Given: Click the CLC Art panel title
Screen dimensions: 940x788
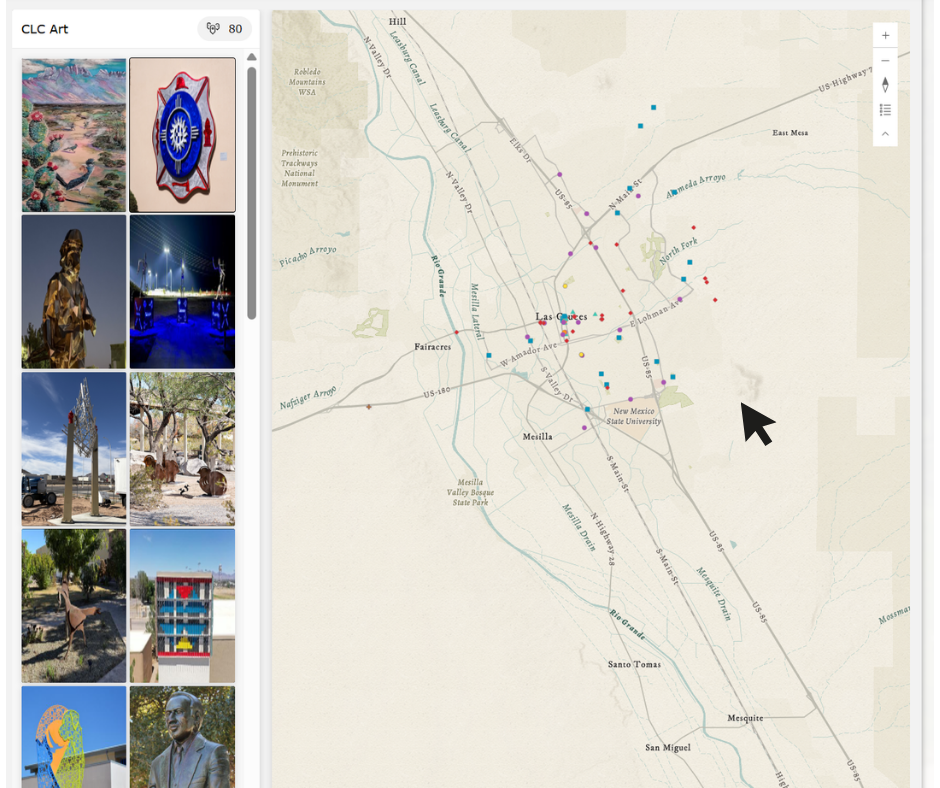Looking at the screenshot, I should 45,29.
